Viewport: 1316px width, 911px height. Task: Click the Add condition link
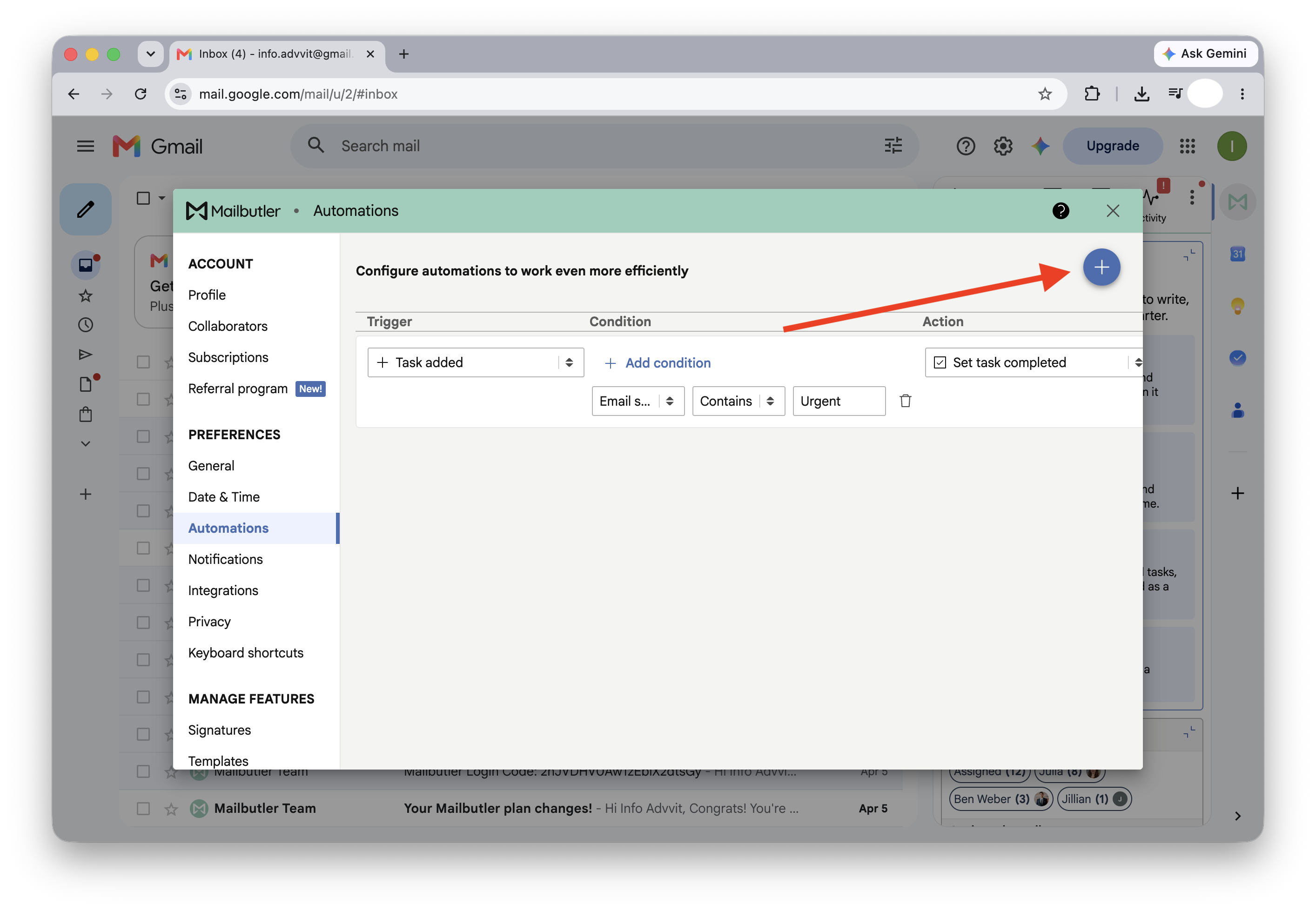[x=657, y=362]
